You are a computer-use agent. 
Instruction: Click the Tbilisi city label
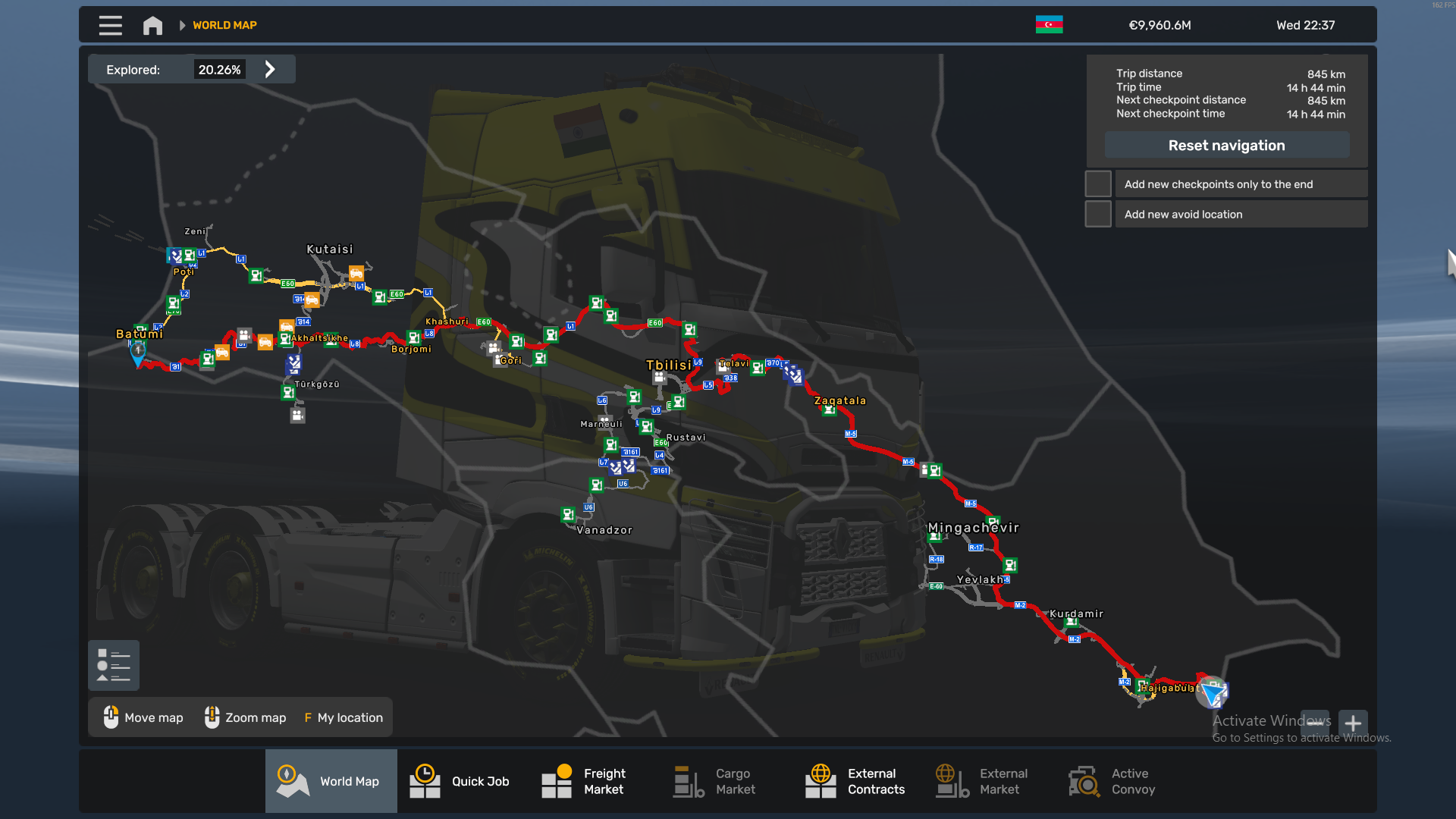click(668, 365)
